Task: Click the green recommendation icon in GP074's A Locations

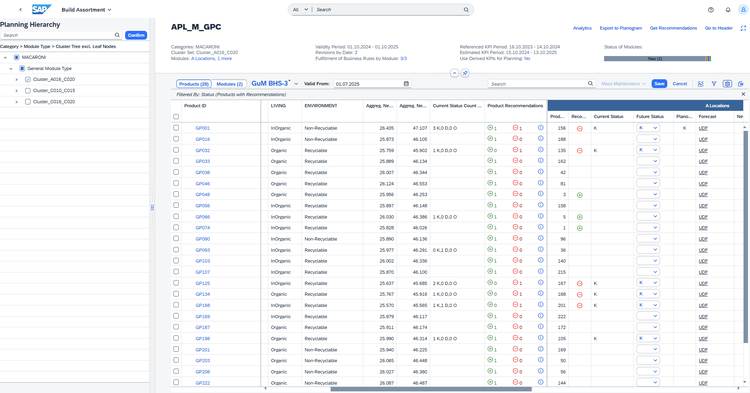Action: point(580,228)
